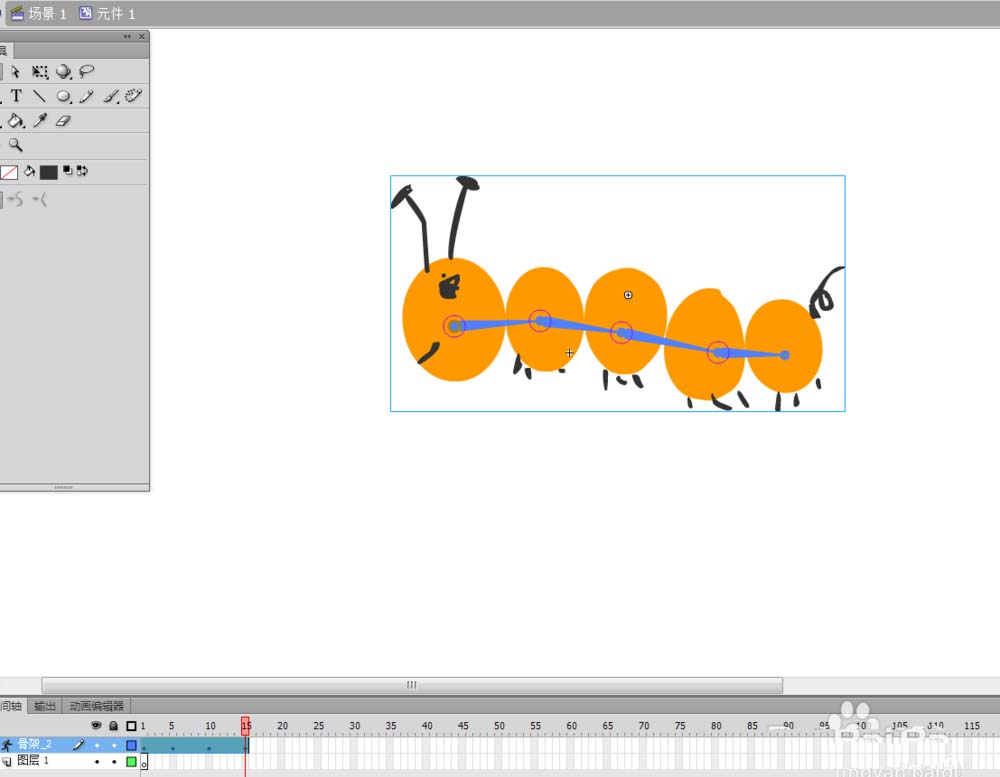Choose the Lasso tool
The width and height of the screenshot is (1000, 777).
(87, 72)
